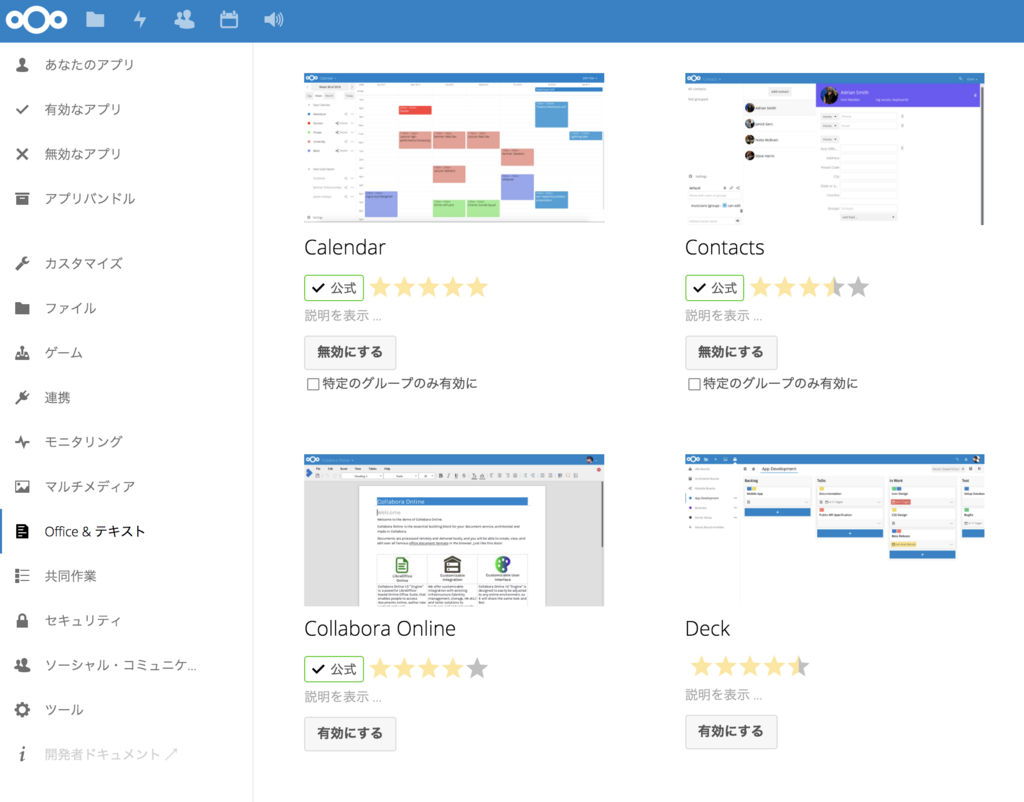Enable Collabora Online with 有効にする
This screenshot has height=802, width=1024.
(x=350, y=734)
